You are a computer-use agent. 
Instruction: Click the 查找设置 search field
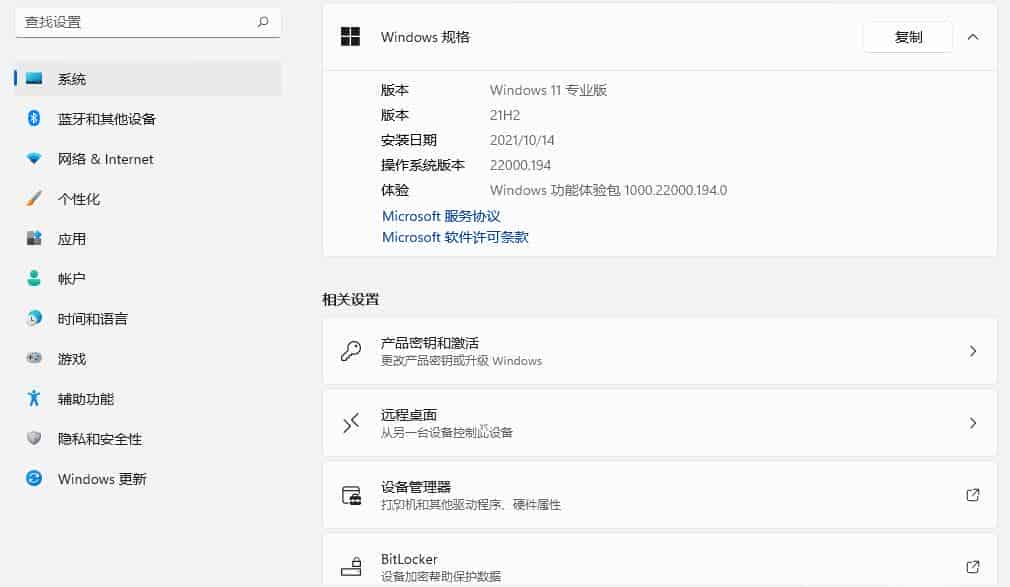click(x=148, y=22)
